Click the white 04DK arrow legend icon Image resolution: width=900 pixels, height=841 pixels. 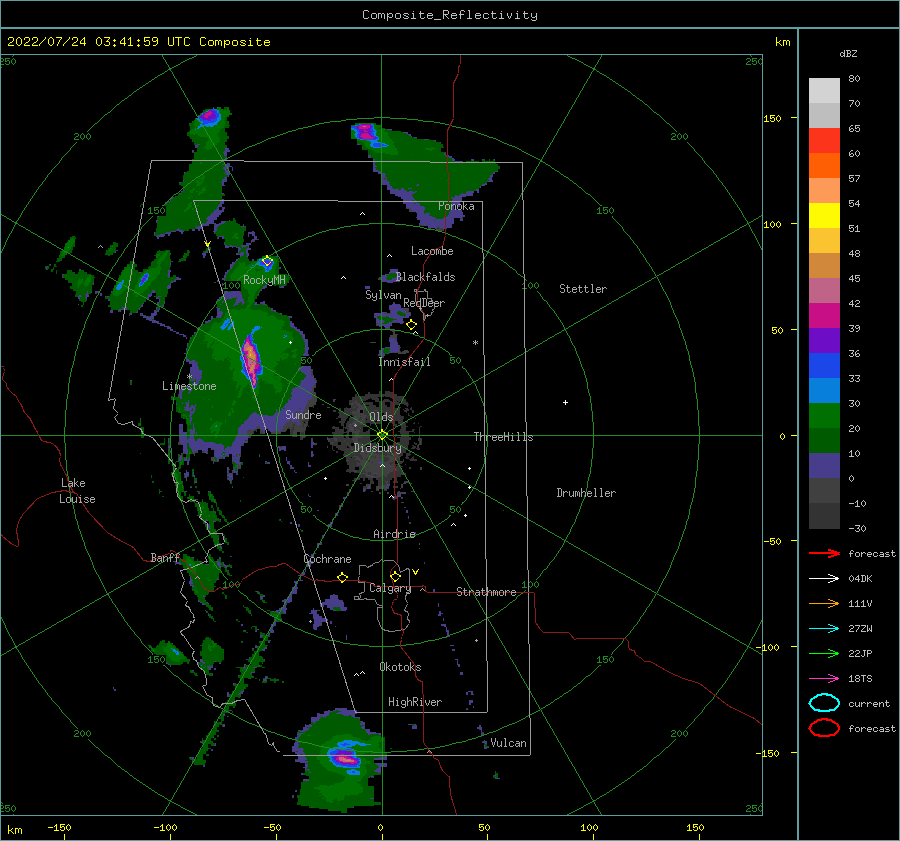coord(824,578)
